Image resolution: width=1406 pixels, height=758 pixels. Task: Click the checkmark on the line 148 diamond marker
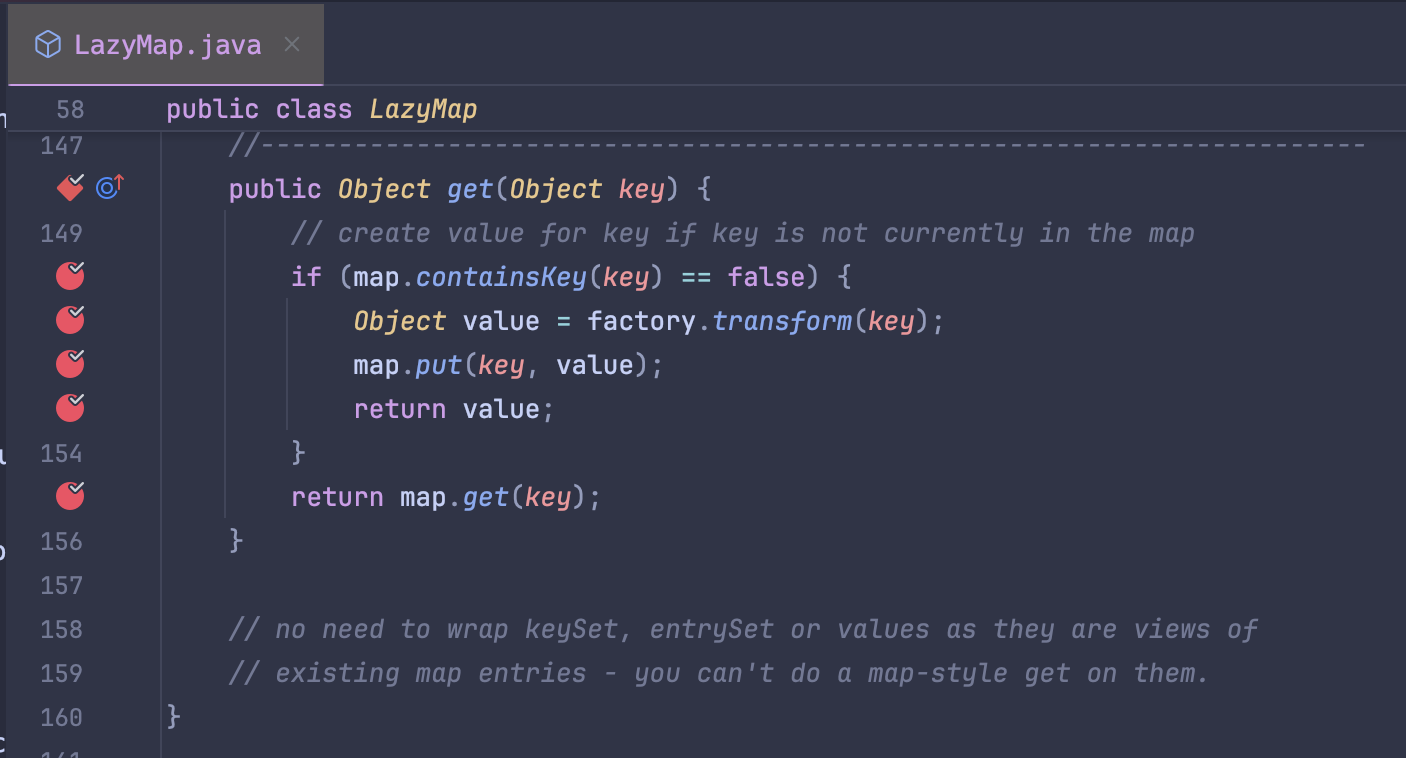(x=74, y=182)
